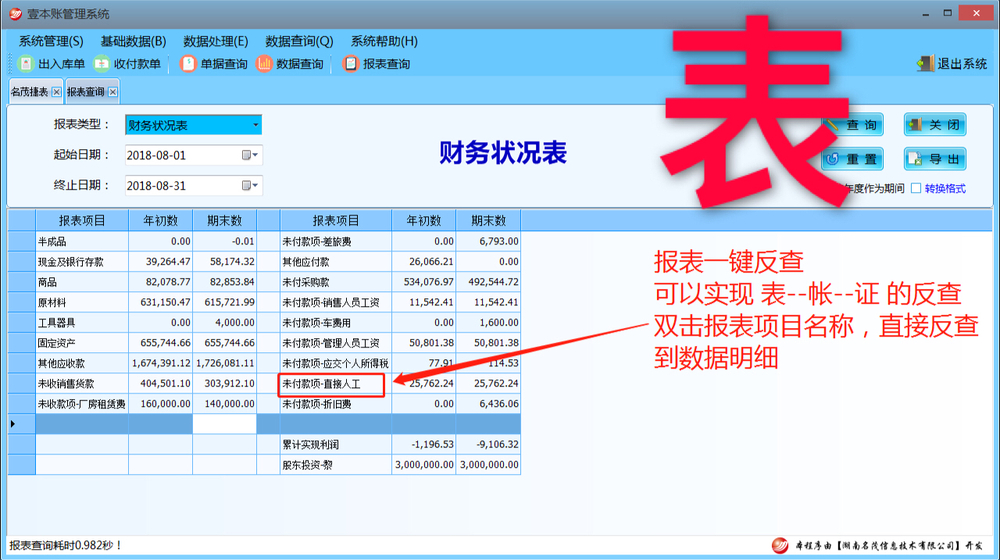
Task: Toggle the 转换格式 checkbox
Action: point(916,188)
